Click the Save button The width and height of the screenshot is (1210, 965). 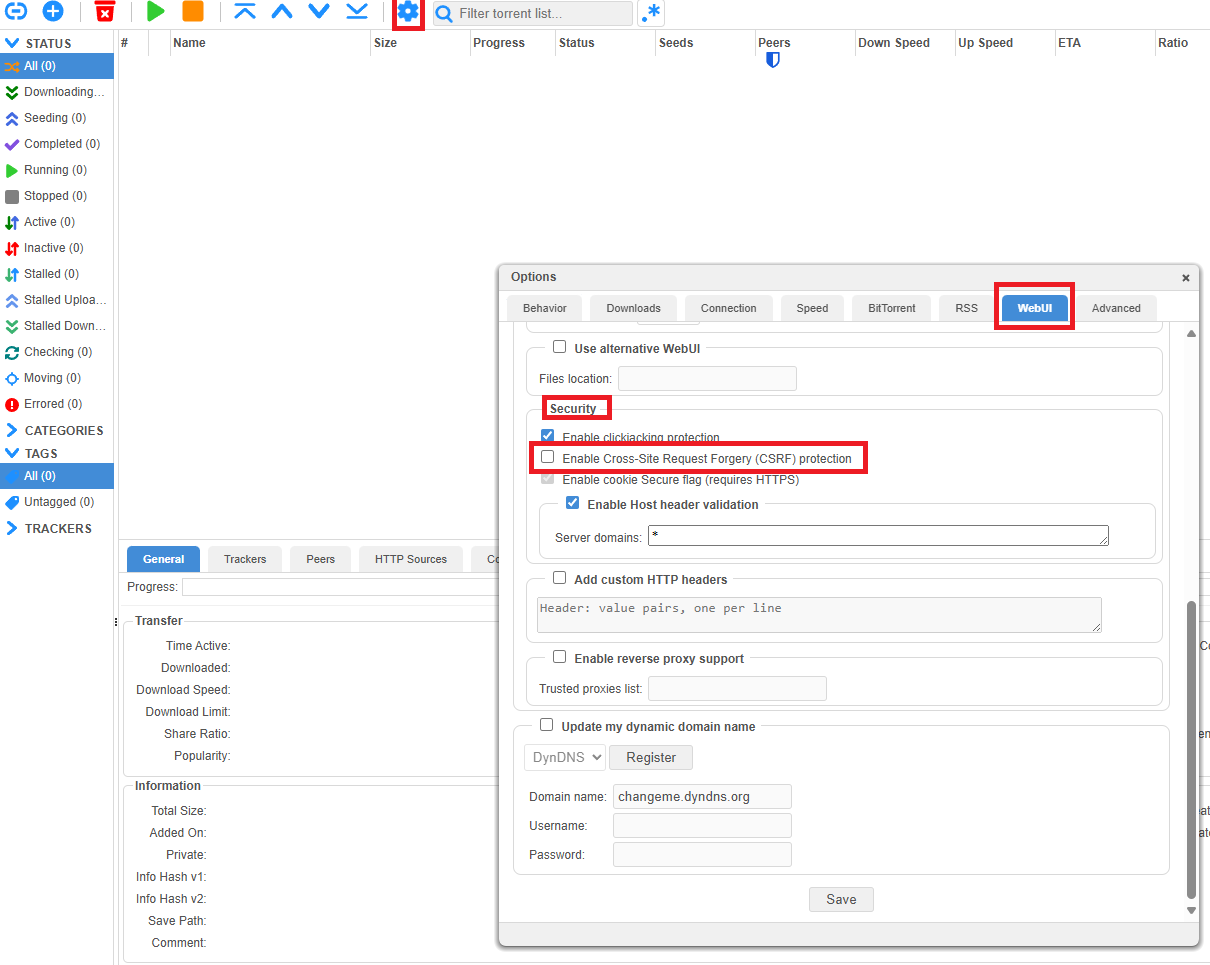(x=841, y=899)
